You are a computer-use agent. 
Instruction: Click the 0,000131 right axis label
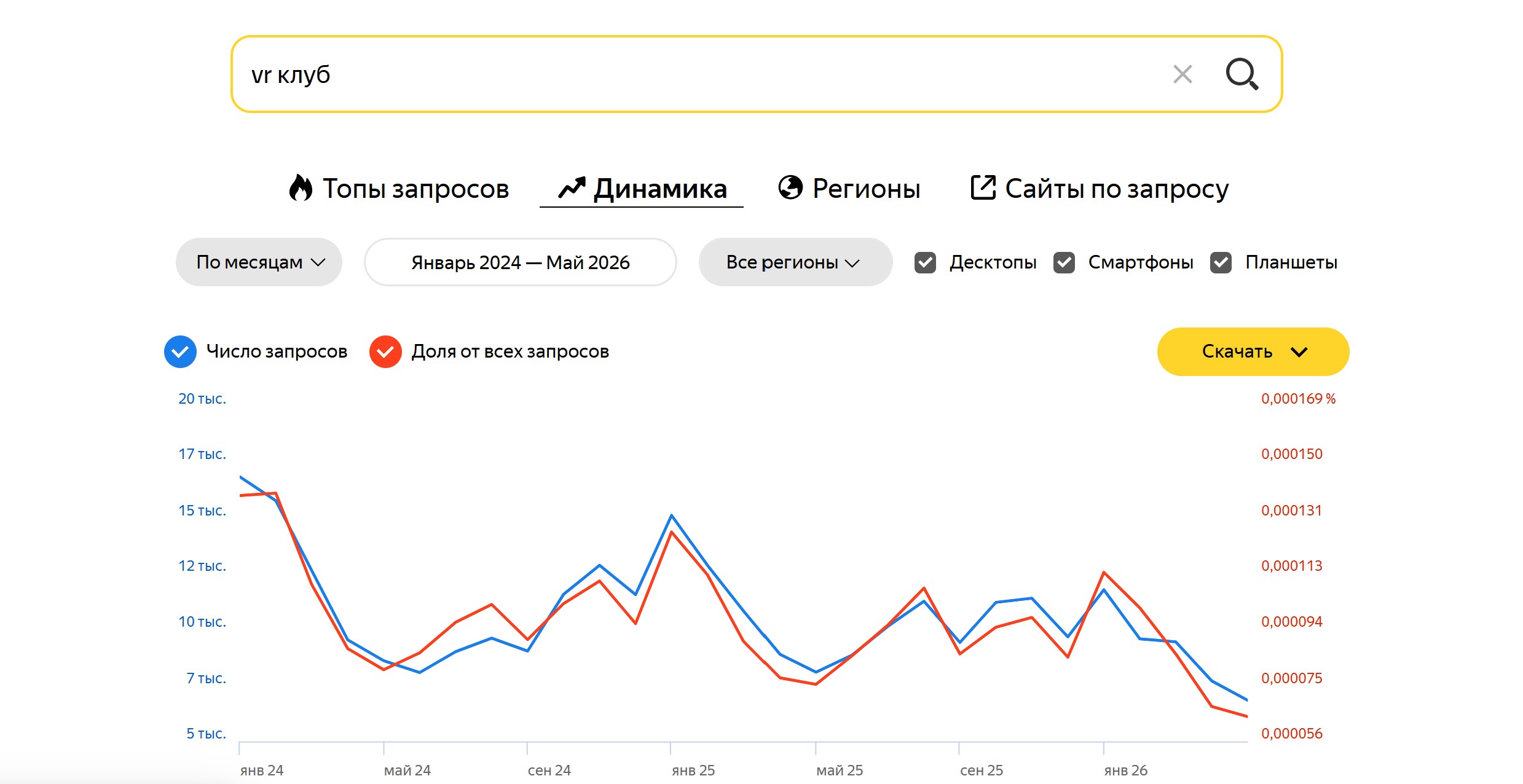1292,511
